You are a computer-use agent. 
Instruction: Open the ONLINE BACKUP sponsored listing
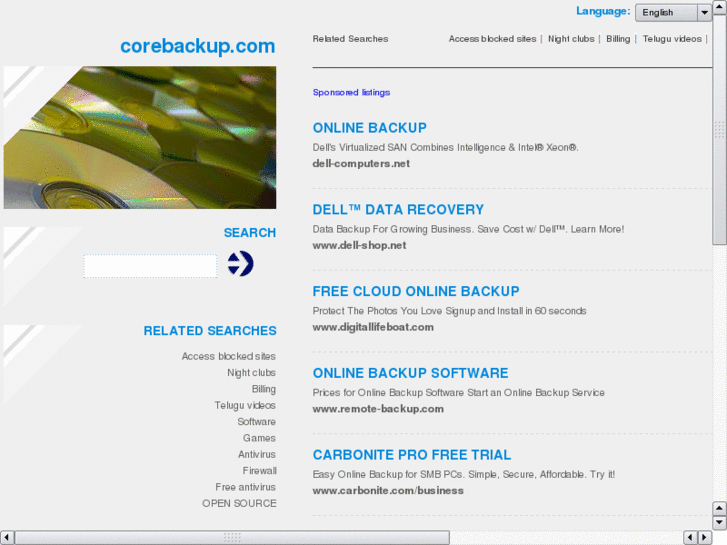point(370,128)
